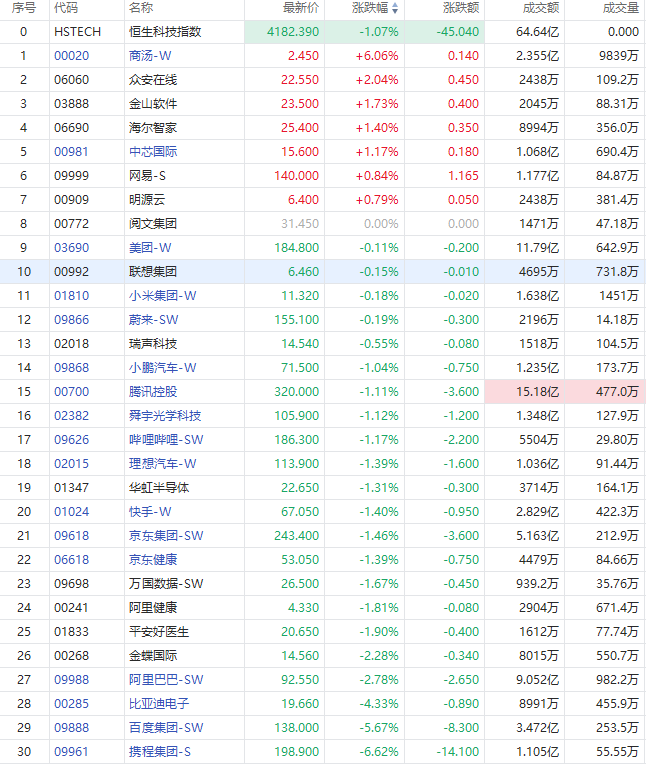
Task: Select the 网易-S row
Action: pyautogui.click(x=323, y=176)
